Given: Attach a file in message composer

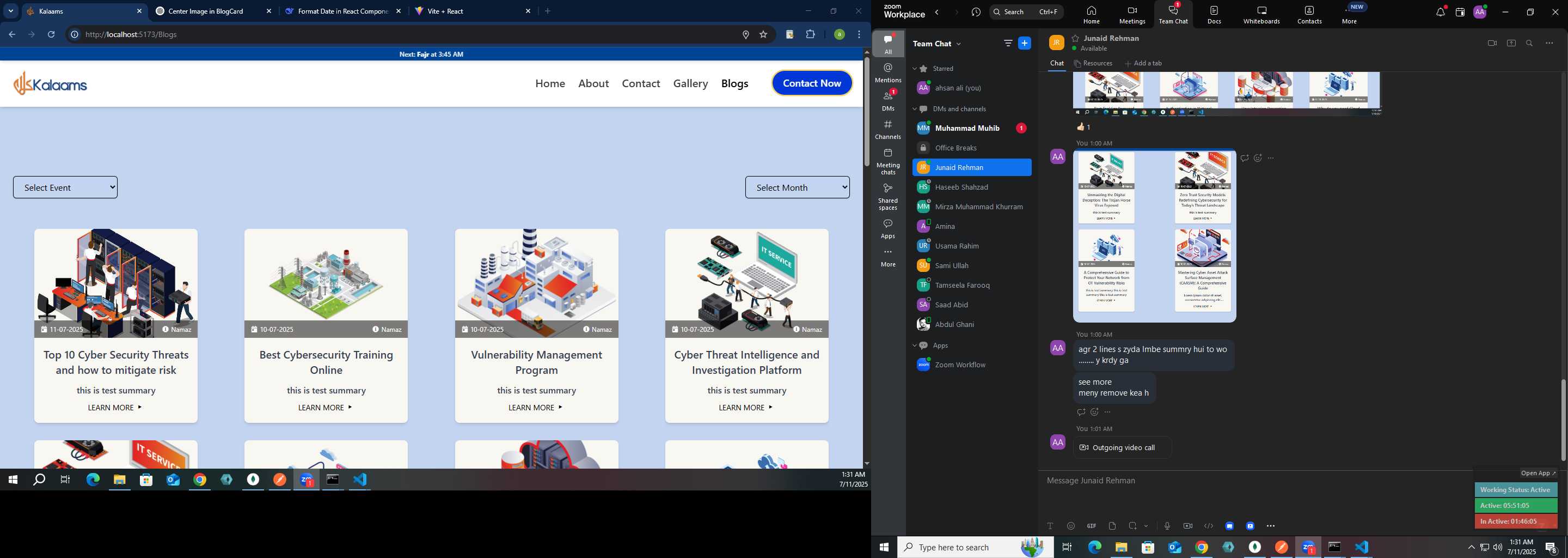Looking at the screenshot, I should (1112, 526).
